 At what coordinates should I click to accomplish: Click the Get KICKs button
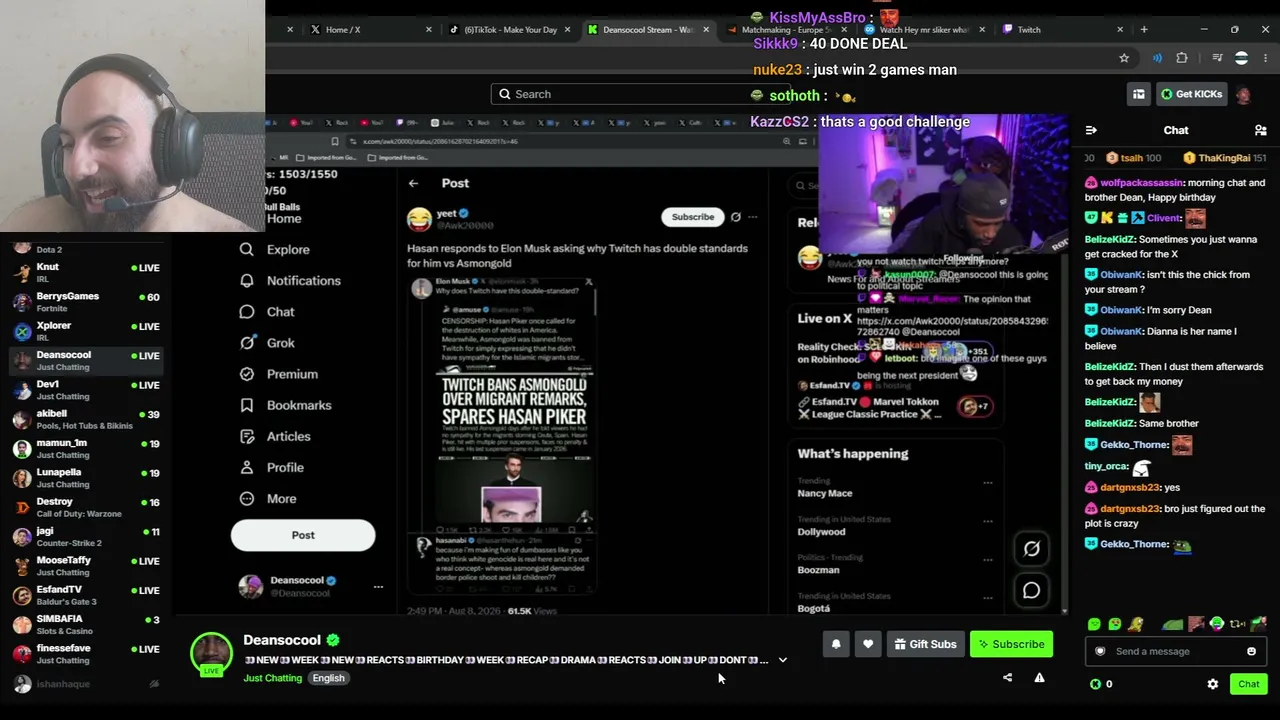pyautogui.click(x=1191, y=94)
